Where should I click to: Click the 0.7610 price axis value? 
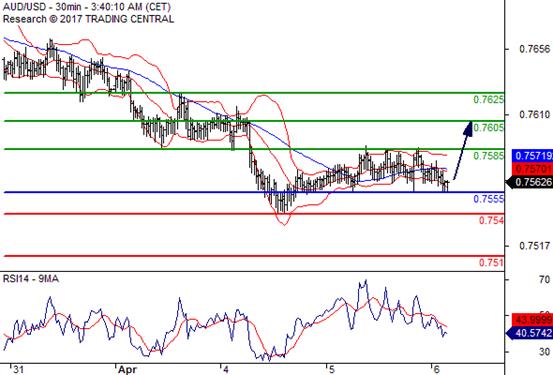point(535,114)
